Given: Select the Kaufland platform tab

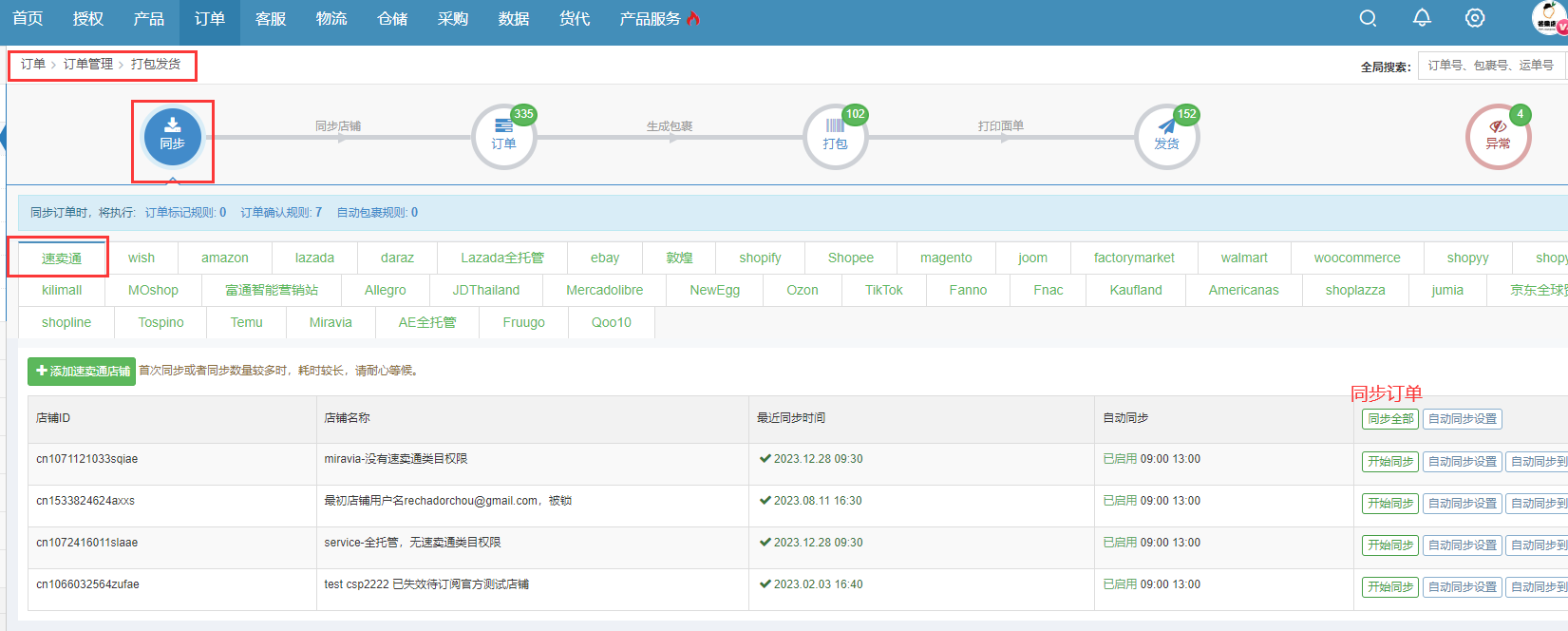Looking at the screenshot, I should (x=1136, y=290).
